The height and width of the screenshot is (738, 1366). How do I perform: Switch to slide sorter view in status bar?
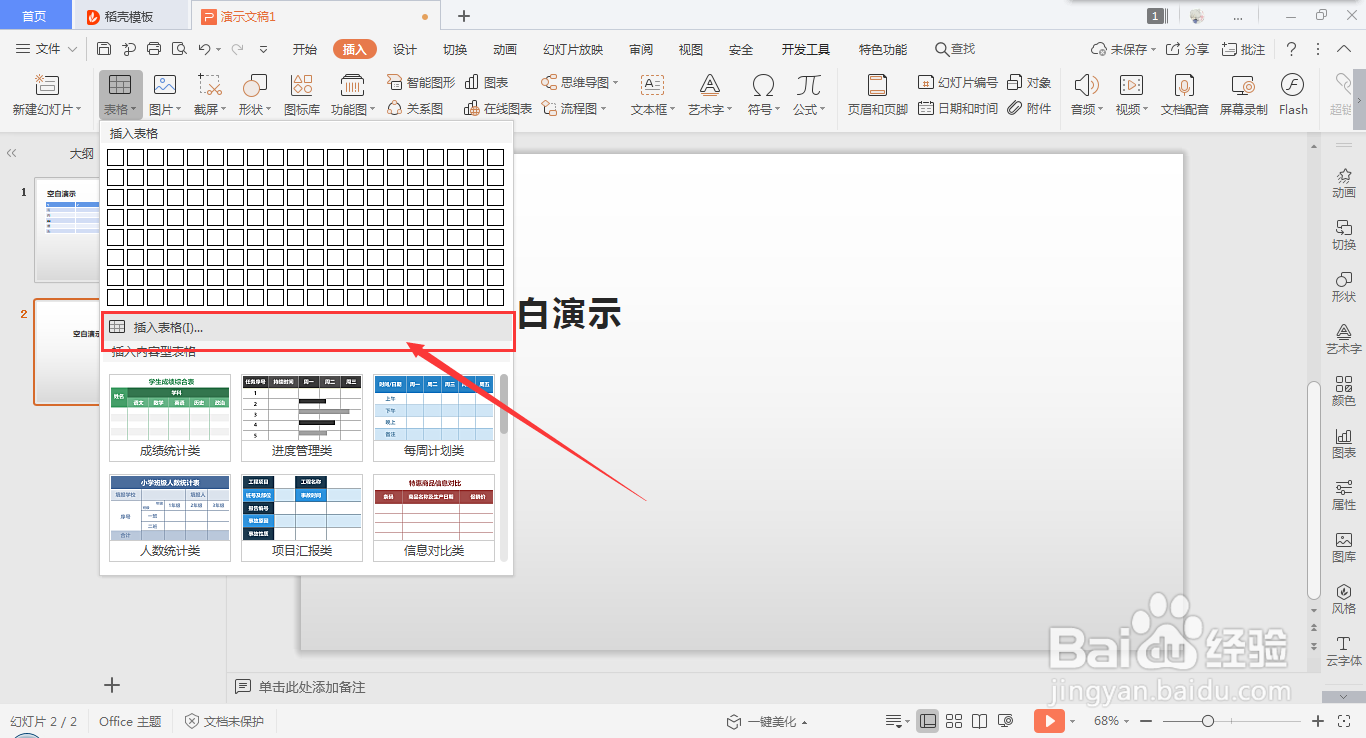click(x=954, y=720)
